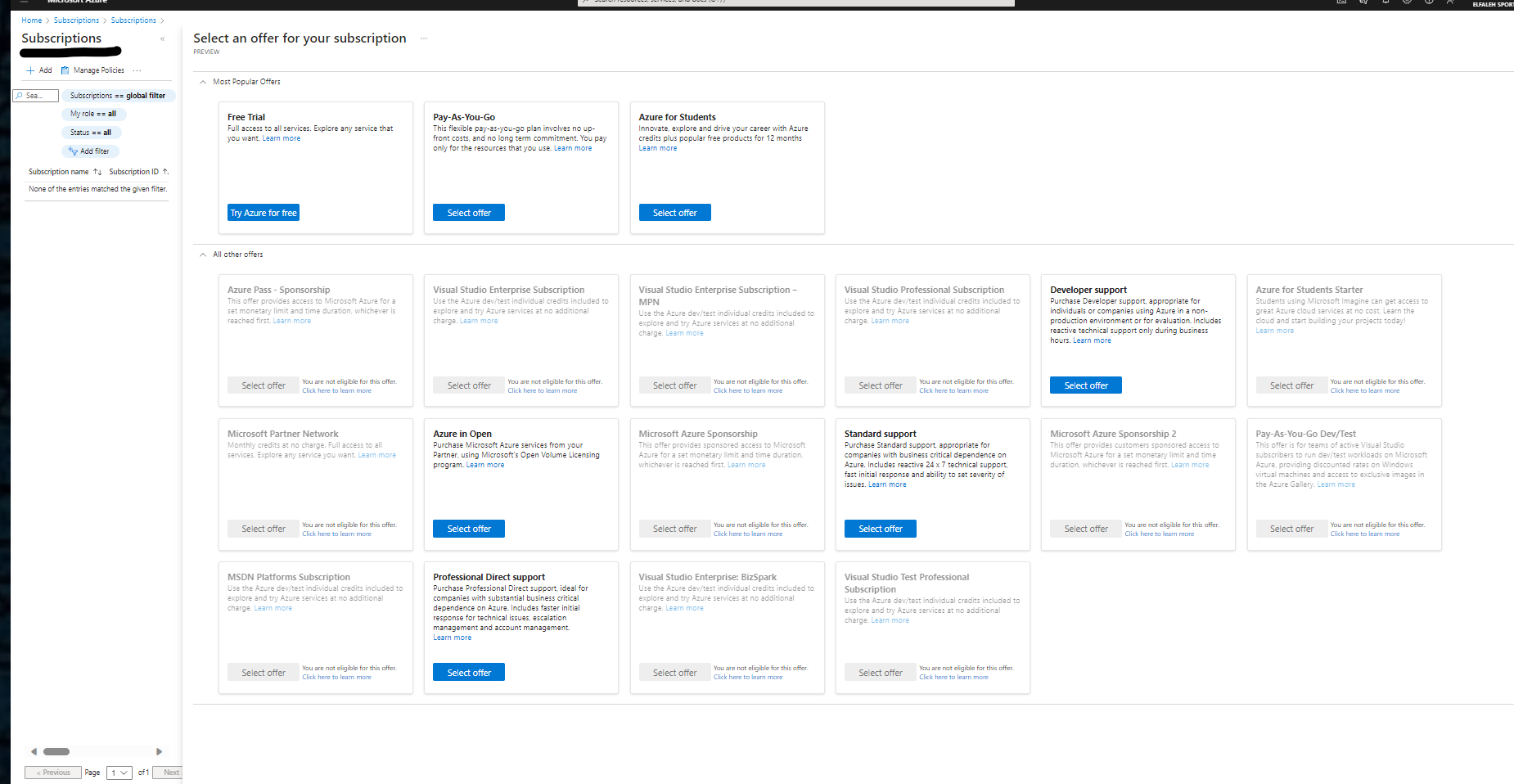Open the Subscriptions toolbar more options ellipsis
1514x784 pixels.
(137, 70)
